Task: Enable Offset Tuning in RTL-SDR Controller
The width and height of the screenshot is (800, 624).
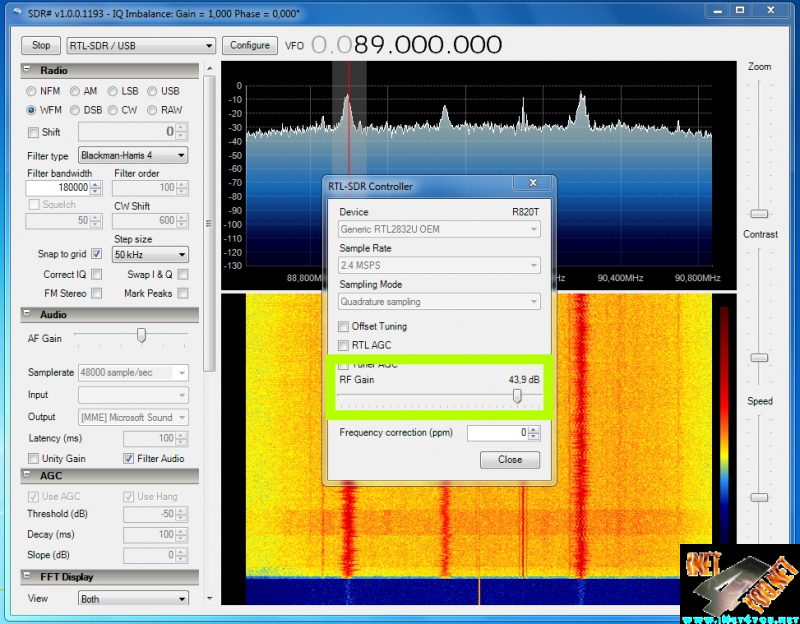Action: (x=344, y=326)
